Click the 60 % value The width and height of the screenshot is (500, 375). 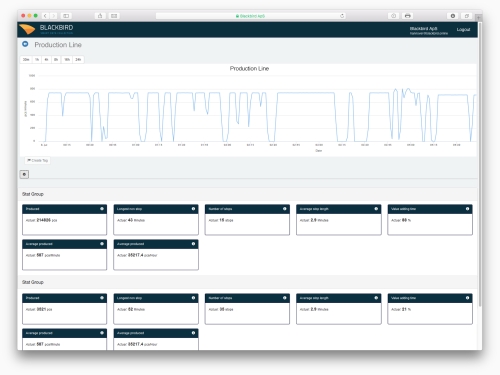click(406, 220)
